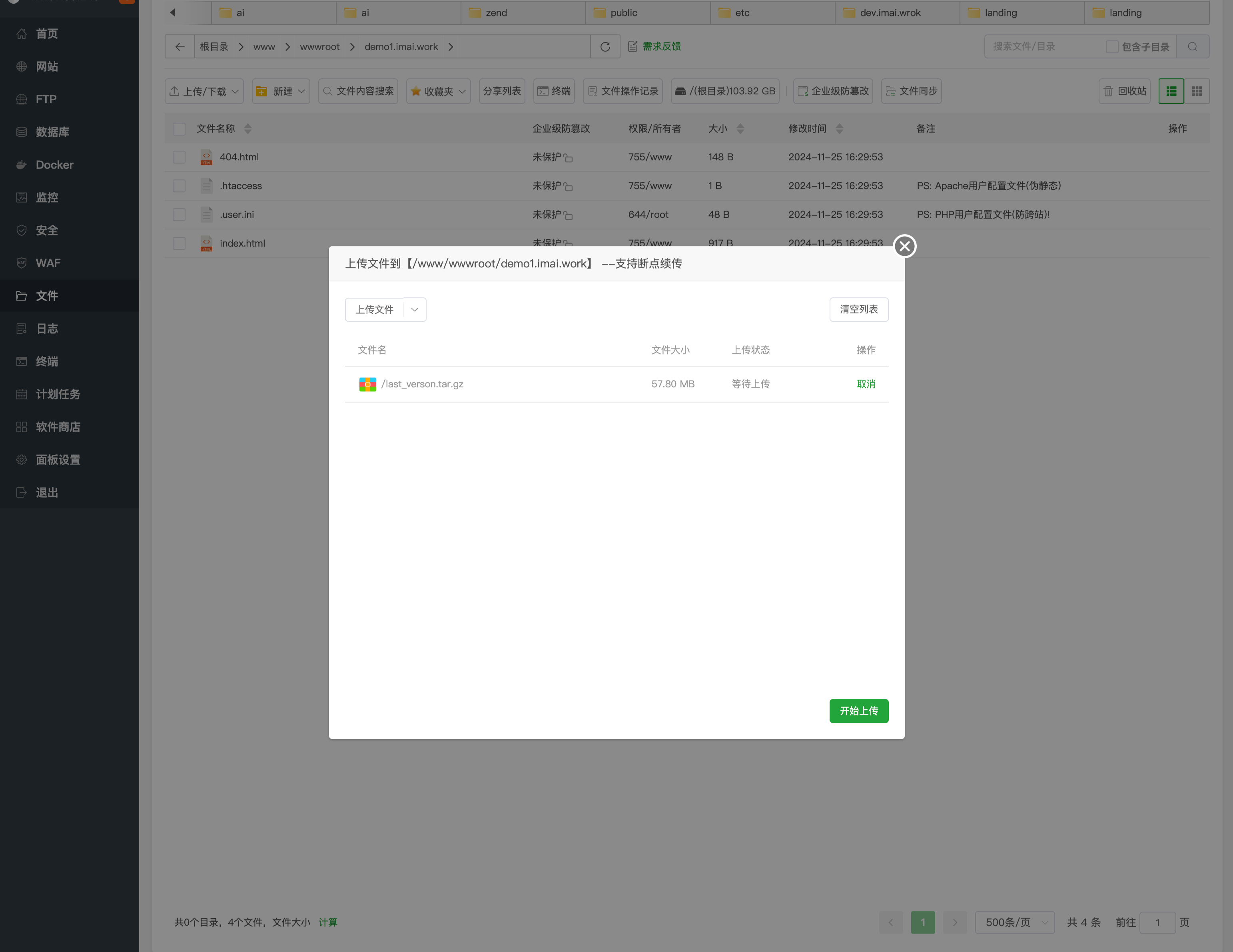This screenshot has height=952, width=1233.
Task: Open the 500条/页 page size dropdown
Action: [x=1015, y=922]
